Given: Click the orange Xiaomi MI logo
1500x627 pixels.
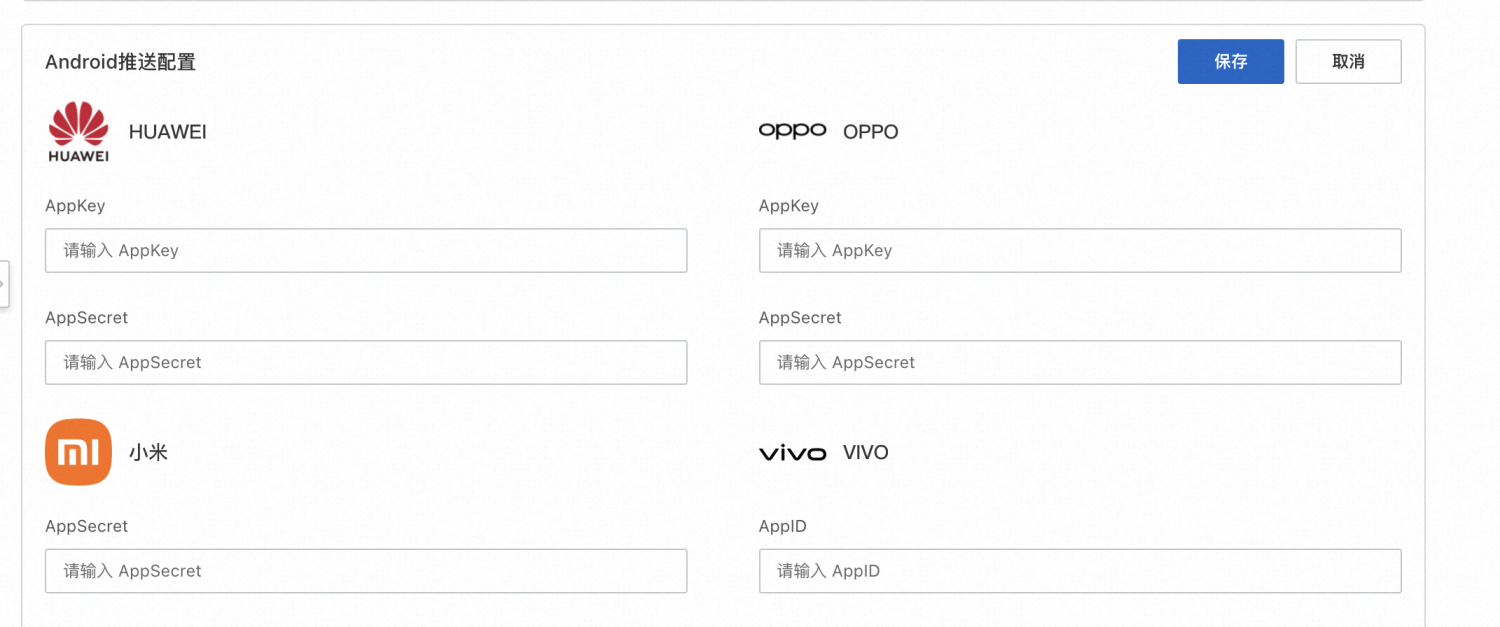Looking at the screenshot, I should pos(79,452).
